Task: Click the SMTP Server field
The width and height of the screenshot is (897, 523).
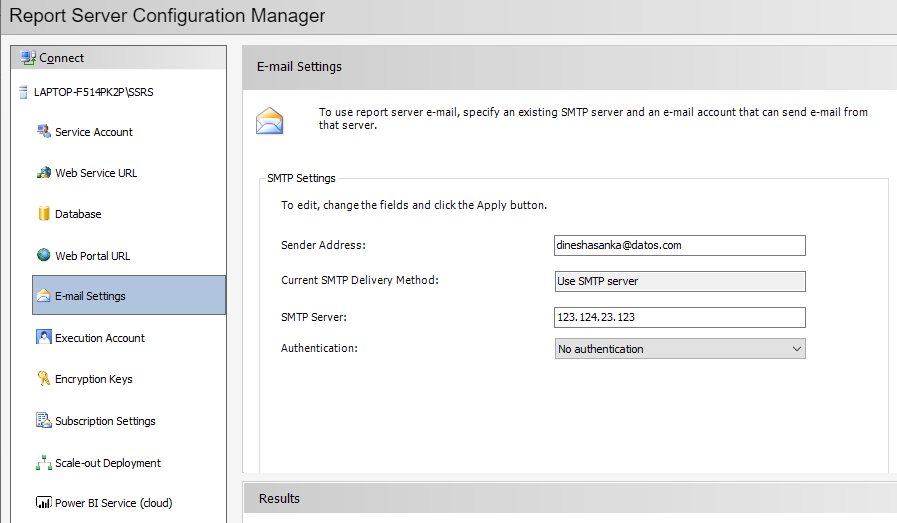Action: [x=680, y=317]
